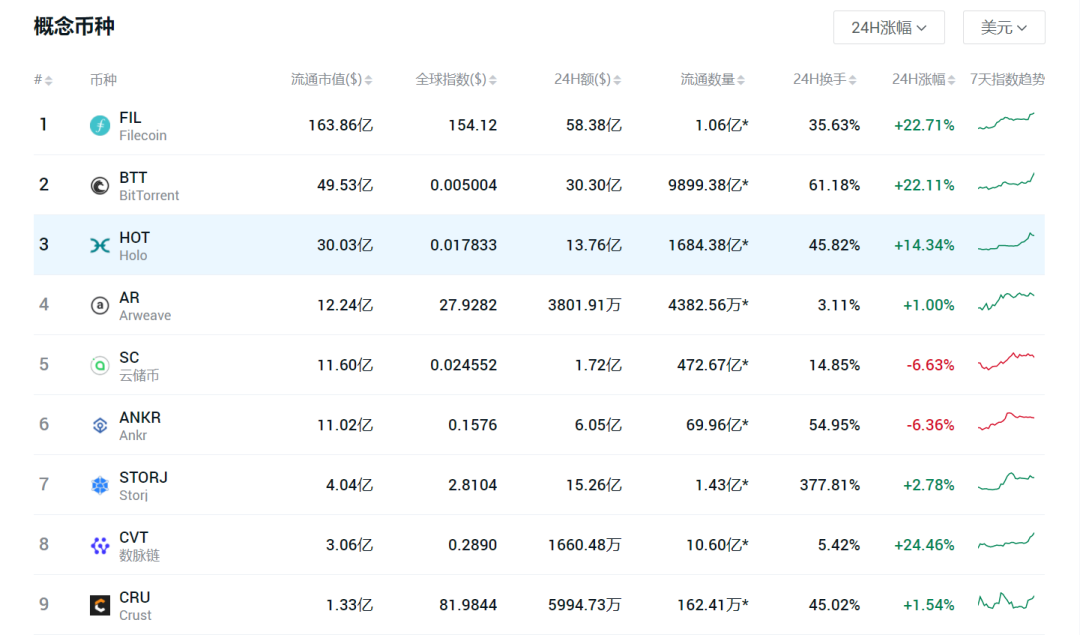This screenshot has width=1080, height=635.
Task: Click SC turnover 14.85%
Action: click(835, 365)
